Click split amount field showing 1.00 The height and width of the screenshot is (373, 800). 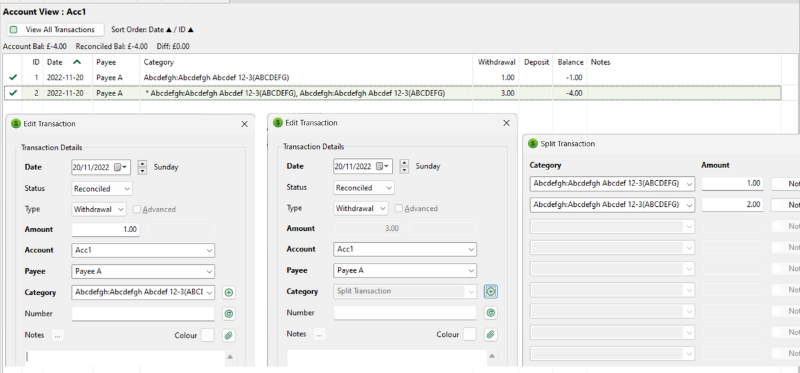[733, 184]
